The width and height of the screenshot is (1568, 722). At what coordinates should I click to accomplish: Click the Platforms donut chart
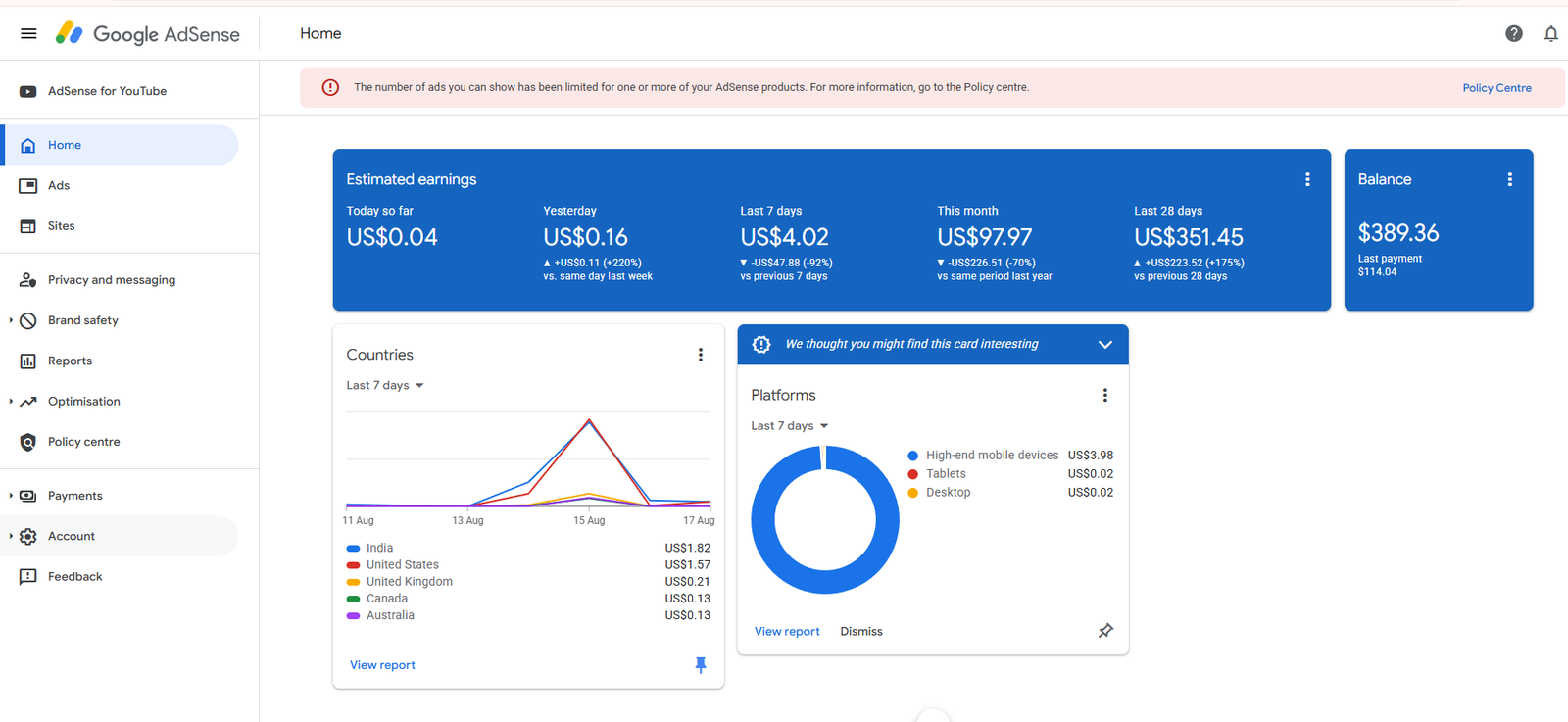825,519
